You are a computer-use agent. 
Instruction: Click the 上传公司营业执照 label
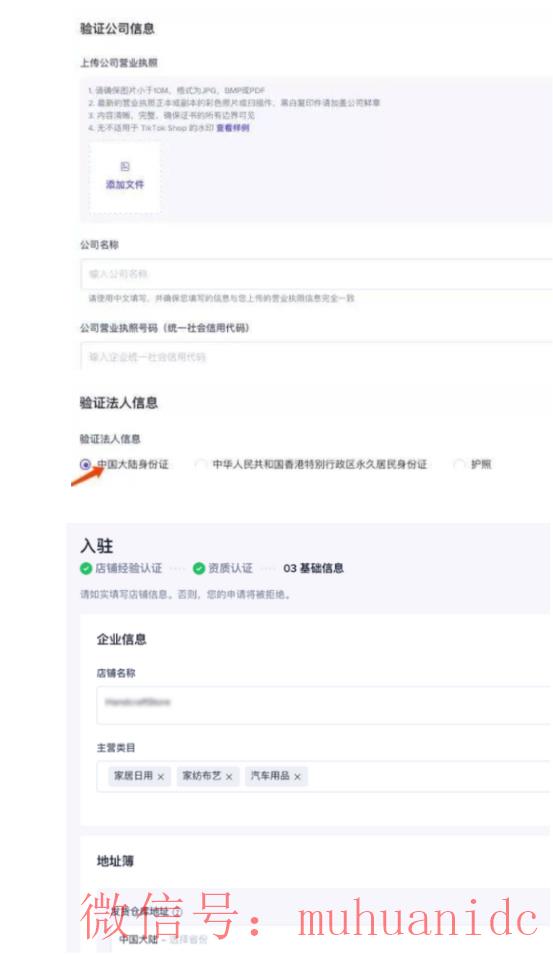point(119,63)
